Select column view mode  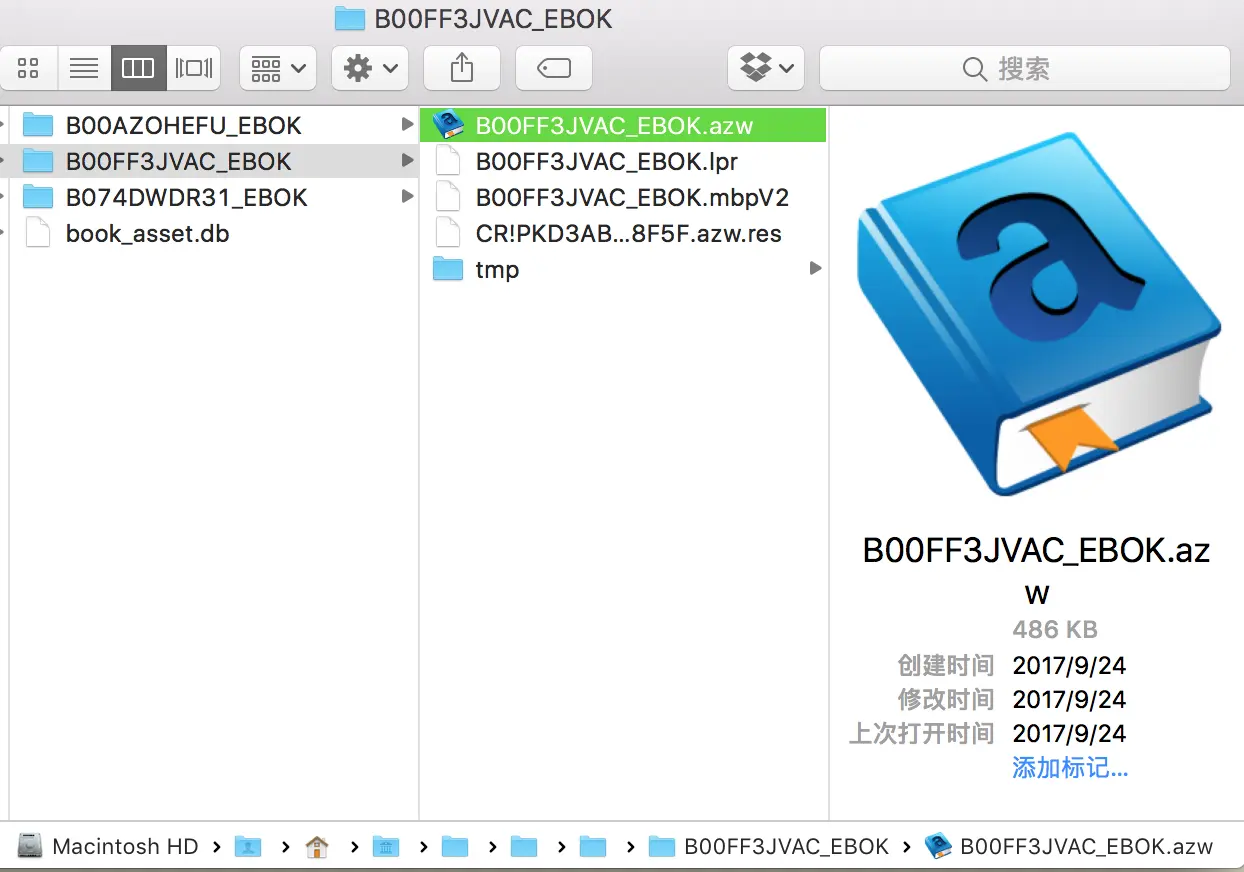(x=138, y=68)
